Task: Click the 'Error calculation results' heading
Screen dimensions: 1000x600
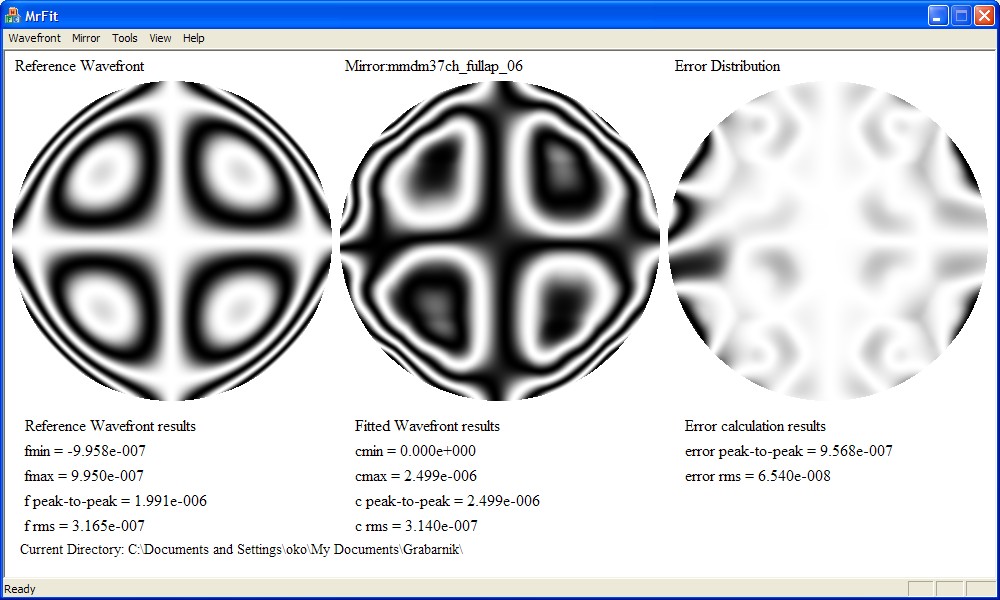Action: click(x=755, y=426)
